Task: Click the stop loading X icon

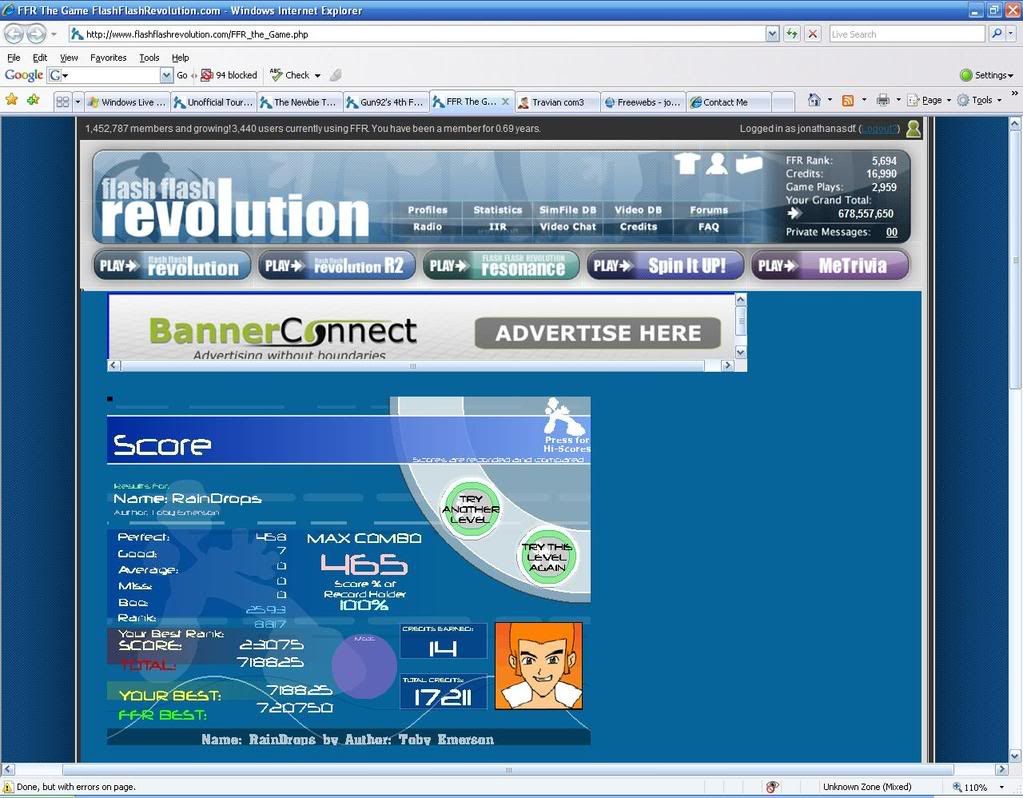Action: [813, 34]
